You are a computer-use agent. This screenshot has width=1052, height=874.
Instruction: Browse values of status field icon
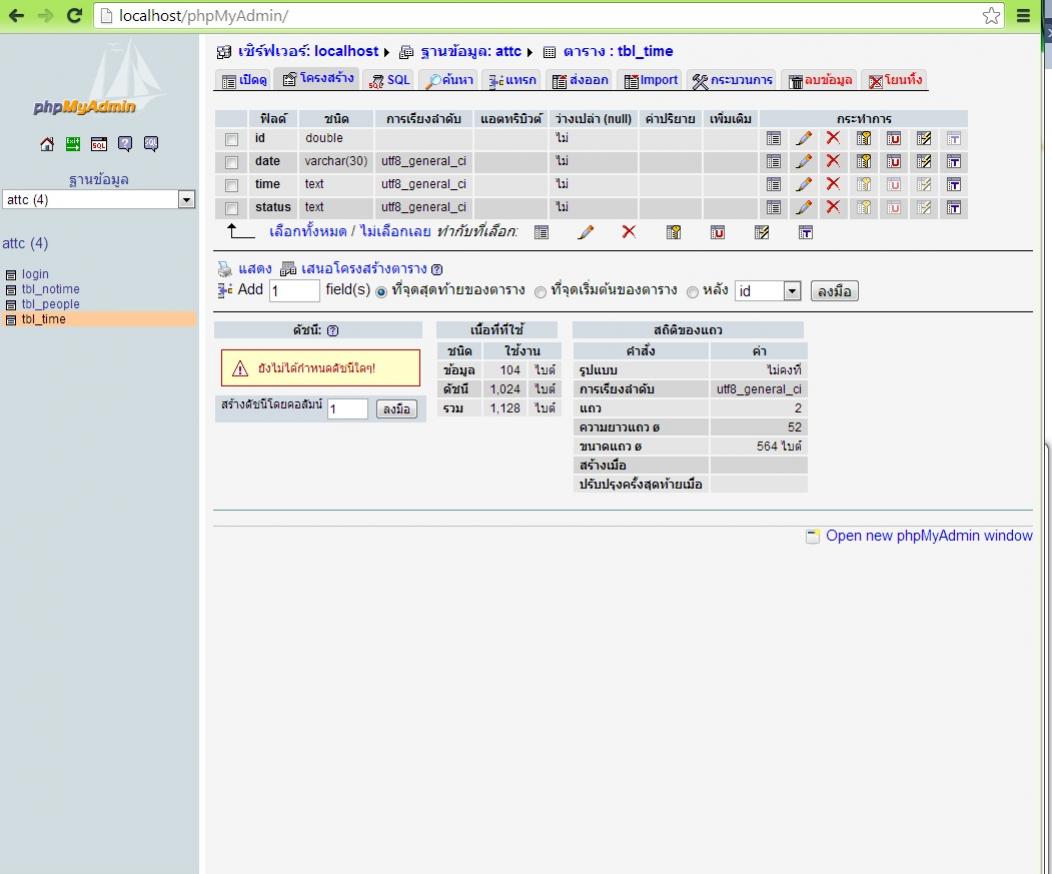pyautogui.click(x=774, y=207)
